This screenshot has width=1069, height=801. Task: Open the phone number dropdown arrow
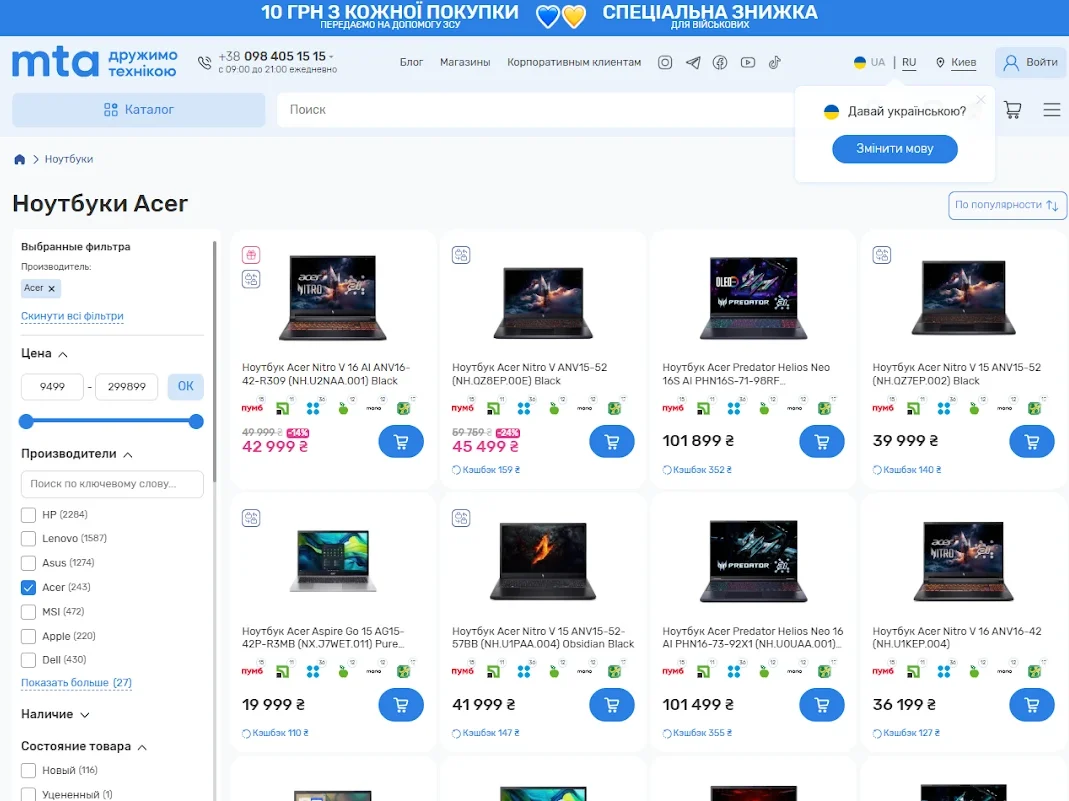click(x=331, y=57)
